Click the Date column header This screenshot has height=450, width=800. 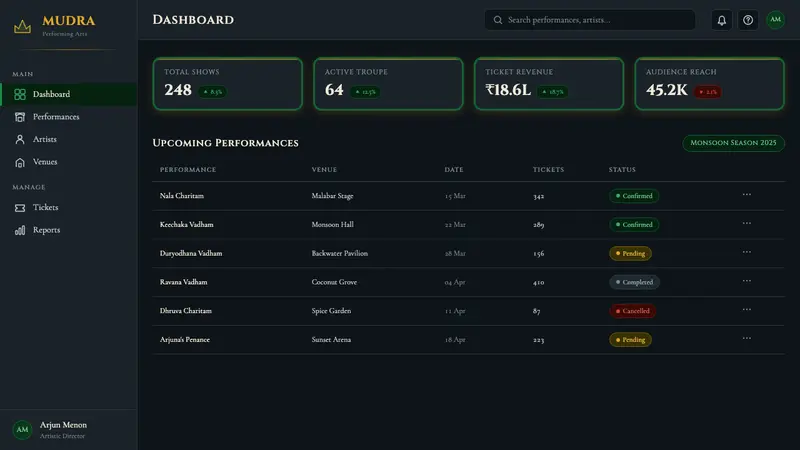coord(454,169)
